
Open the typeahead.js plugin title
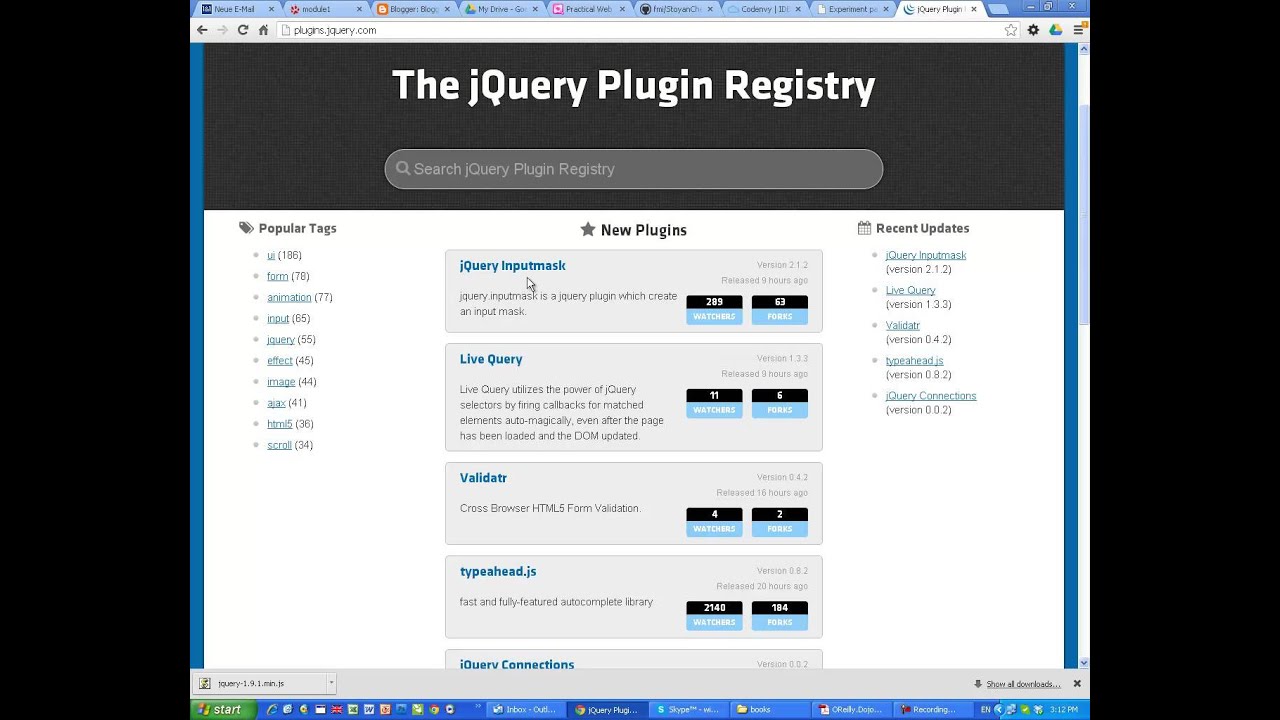(x=498, y=571)
